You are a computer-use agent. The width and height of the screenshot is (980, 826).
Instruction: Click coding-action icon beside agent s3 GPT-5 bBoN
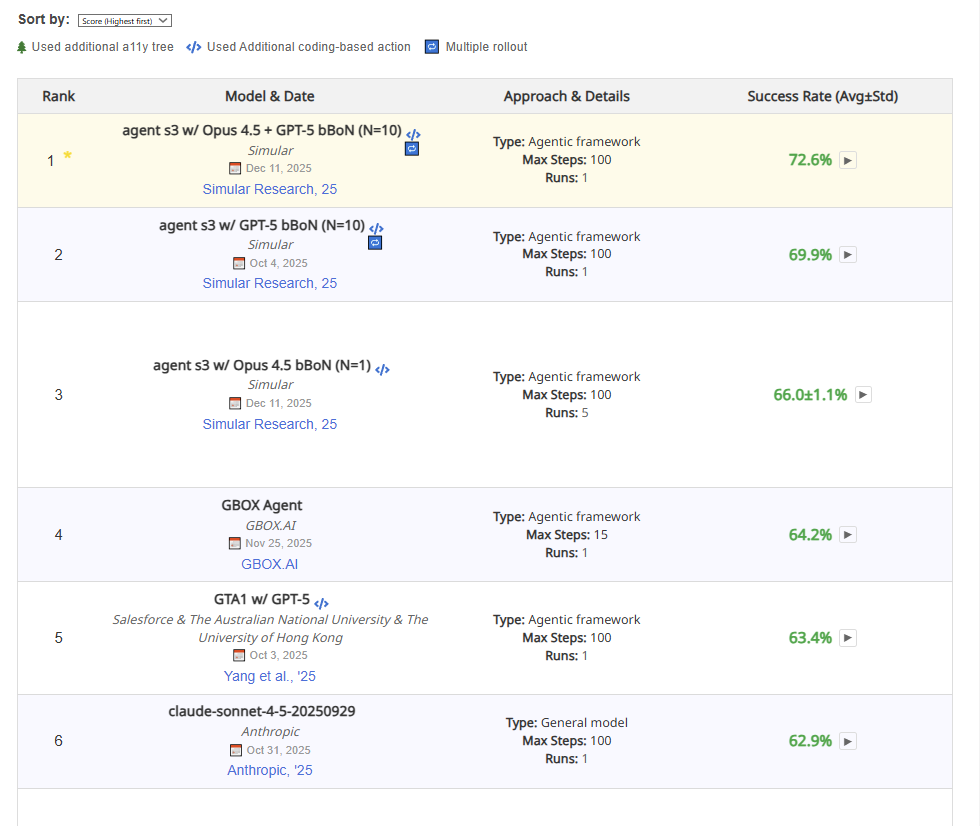376,228
